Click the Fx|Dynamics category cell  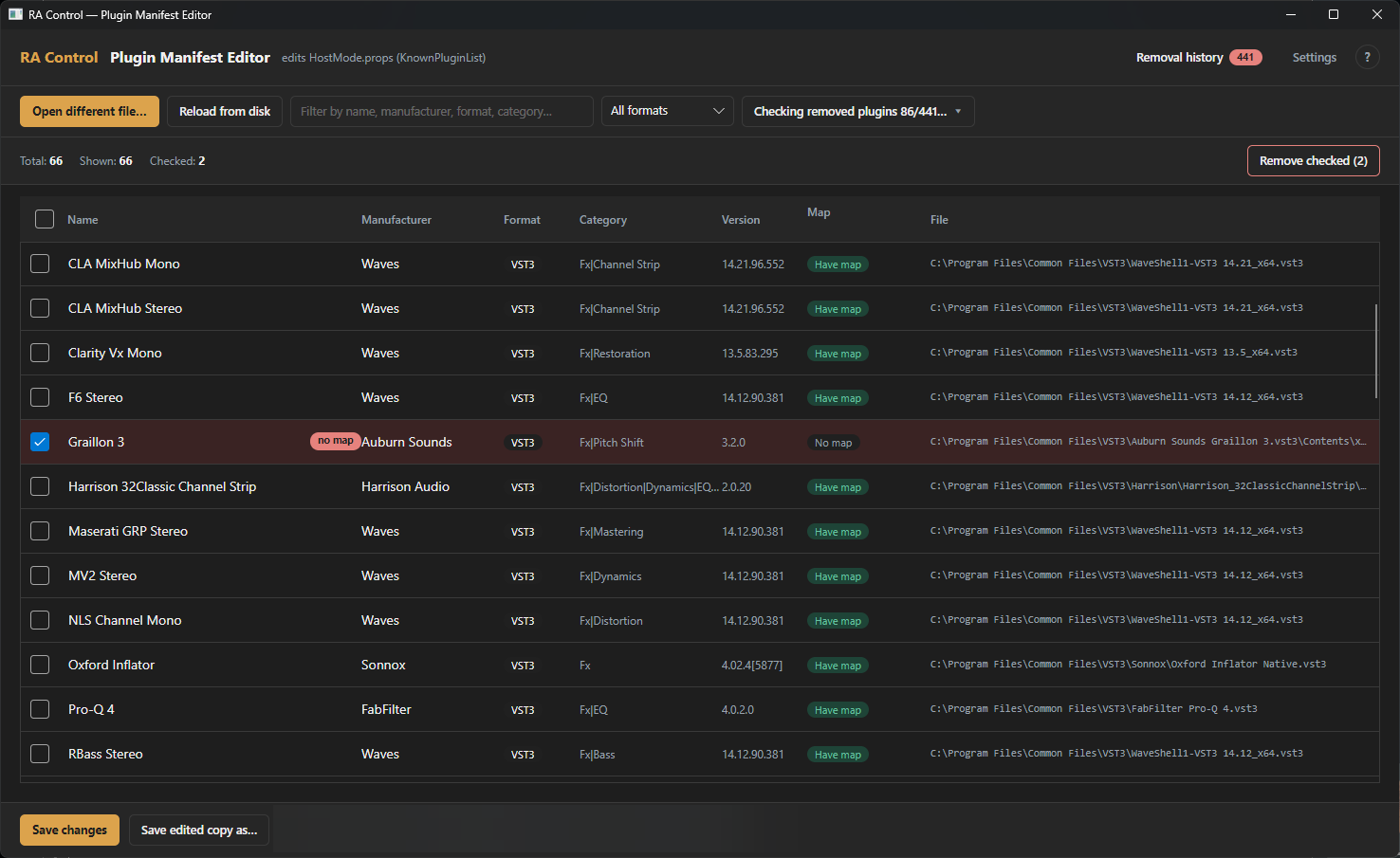610,576
